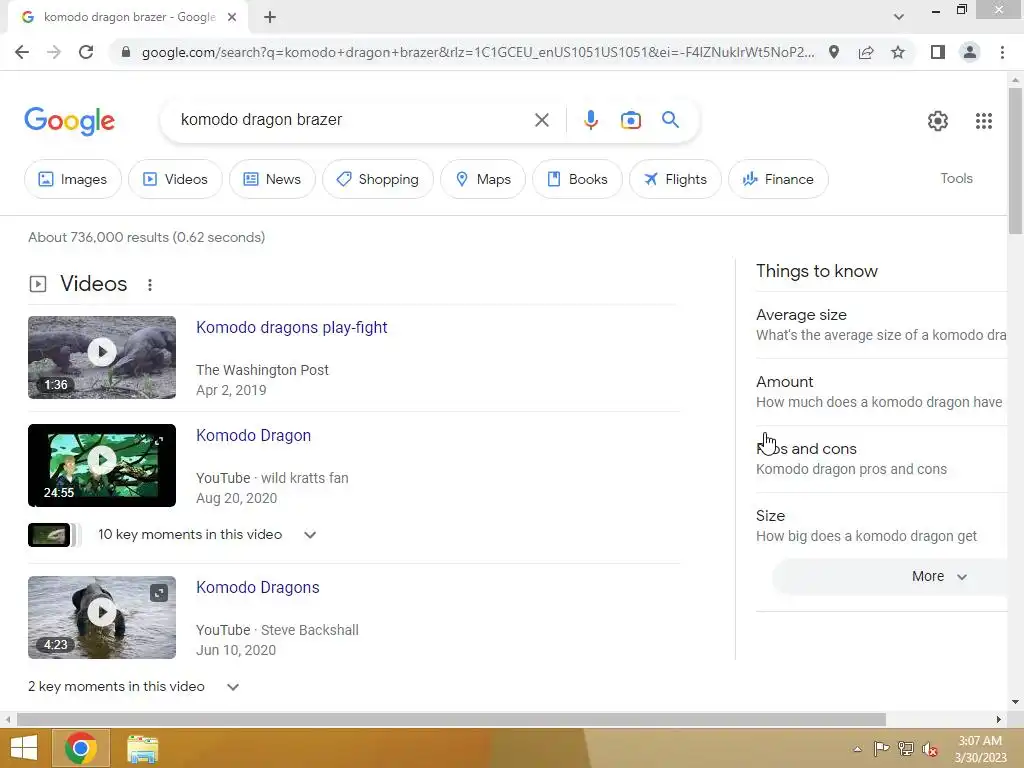This screenshot has height=768, width=1024.
Task: Select the Images filter tab
Action: click(72, 179)
